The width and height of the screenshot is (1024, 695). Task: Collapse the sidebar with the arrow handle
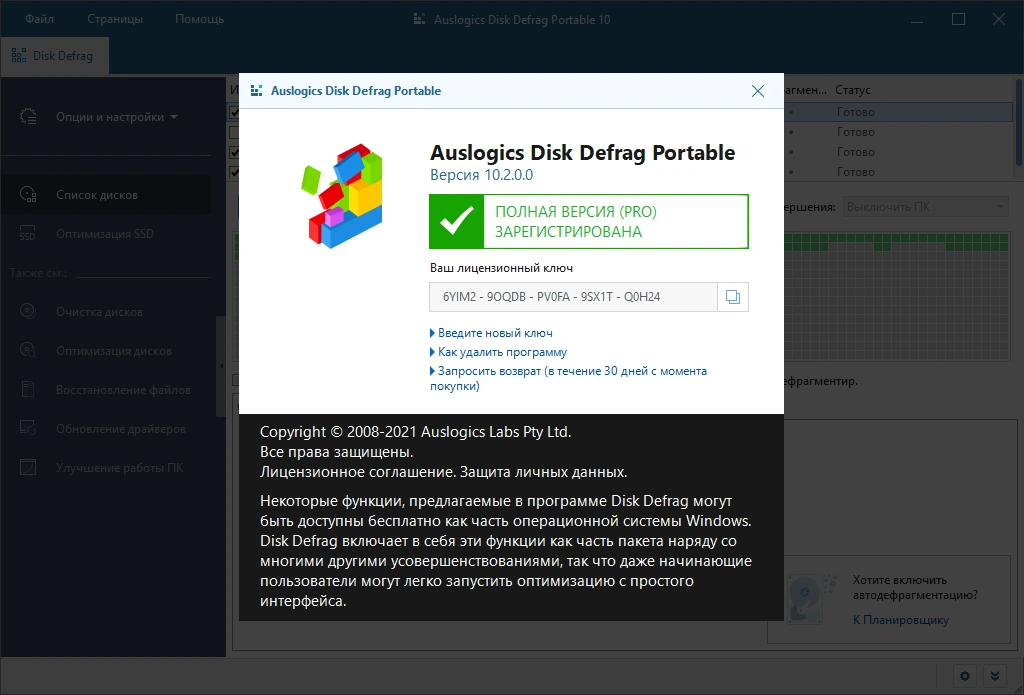tap(221, 366)
